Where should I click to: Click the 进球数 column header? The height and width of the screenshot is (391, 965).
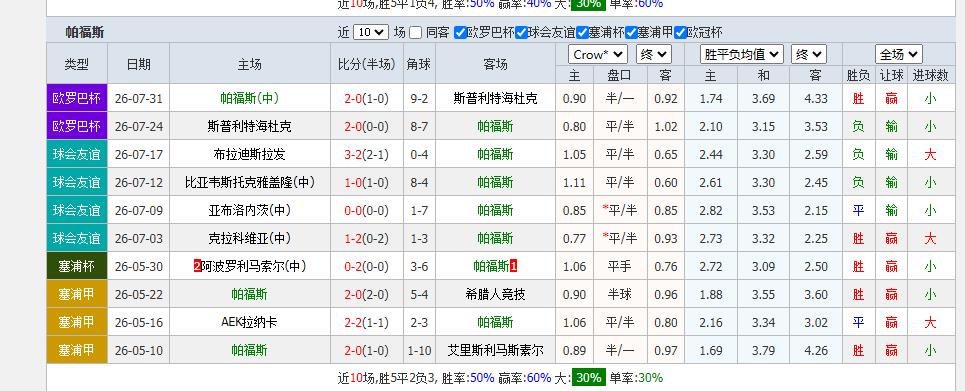(930, 75)
